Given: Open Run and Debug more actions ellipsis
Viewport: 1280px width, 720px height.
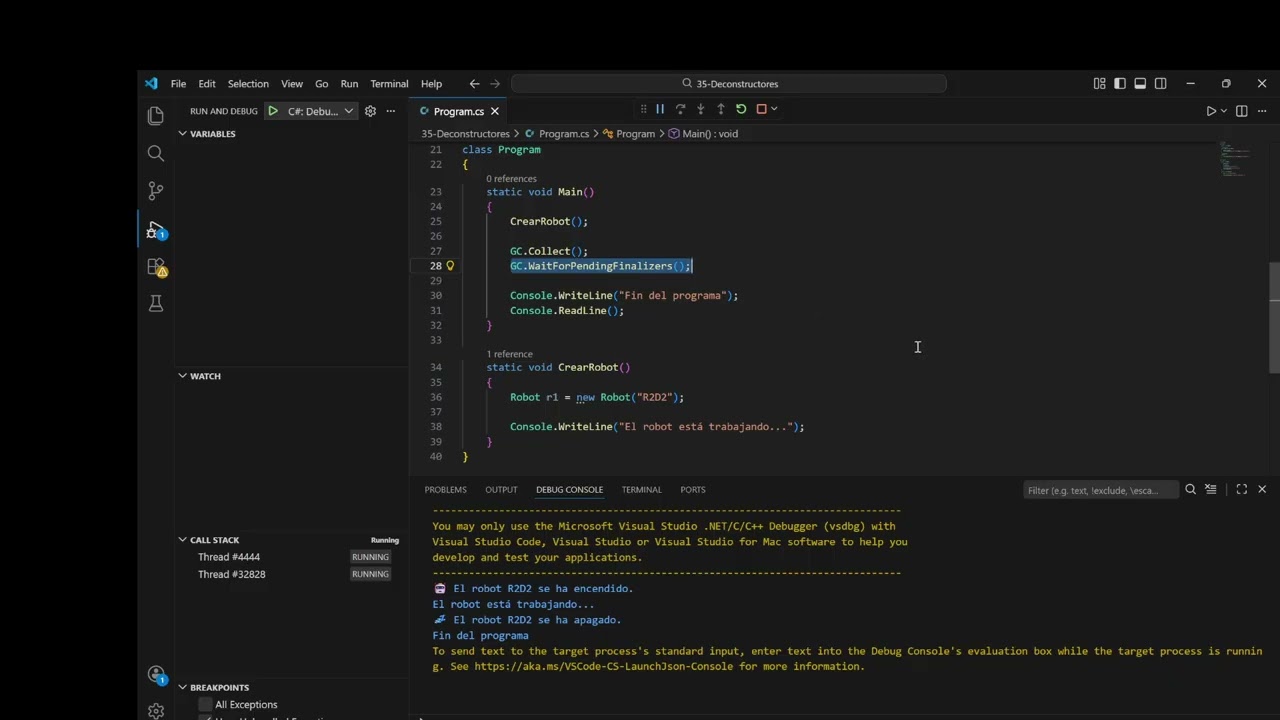Looking at the screenshot, I should pyautogui.click(x=391, y=111).
